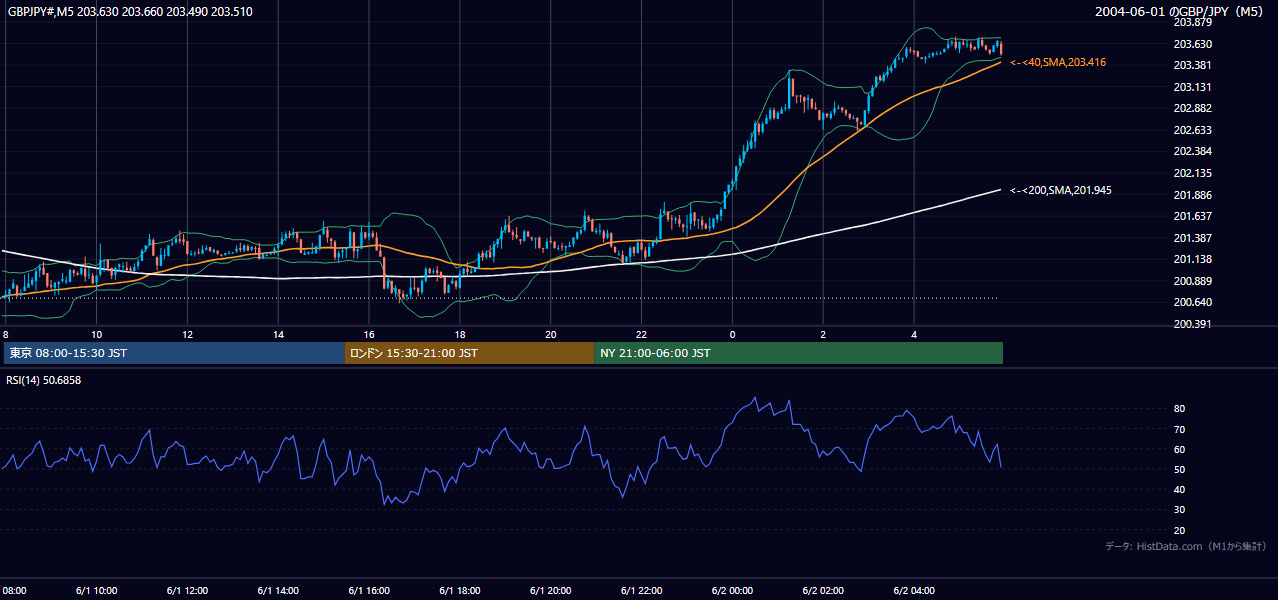This screenshot has height=600, width=1278.
Task: Click RSI scale level 20
Action: point(1180,530)
